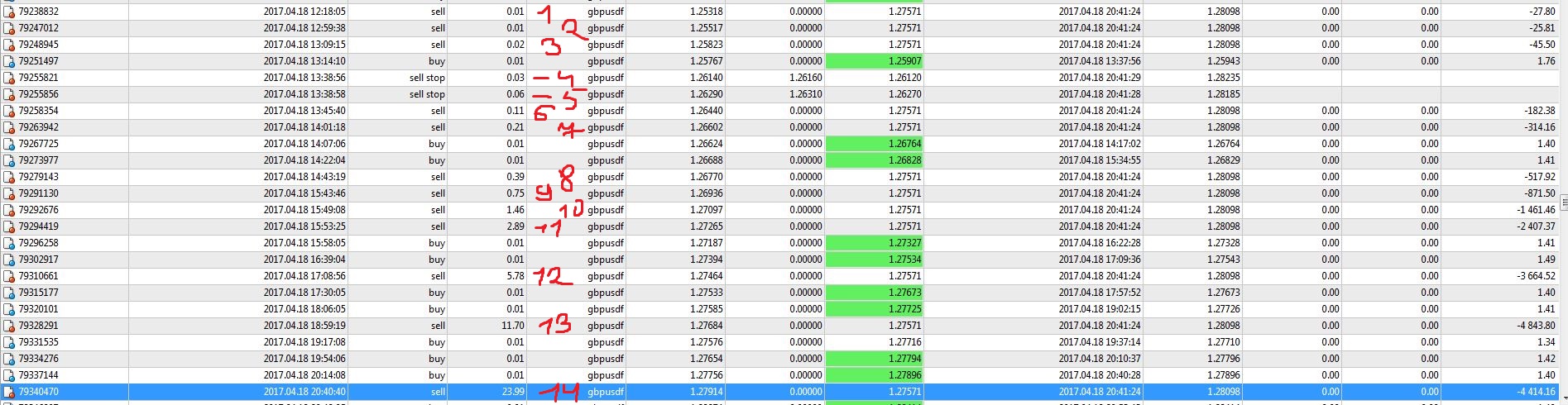Click the vertical scrollbar grip at the right edge

pos(1564,202)
